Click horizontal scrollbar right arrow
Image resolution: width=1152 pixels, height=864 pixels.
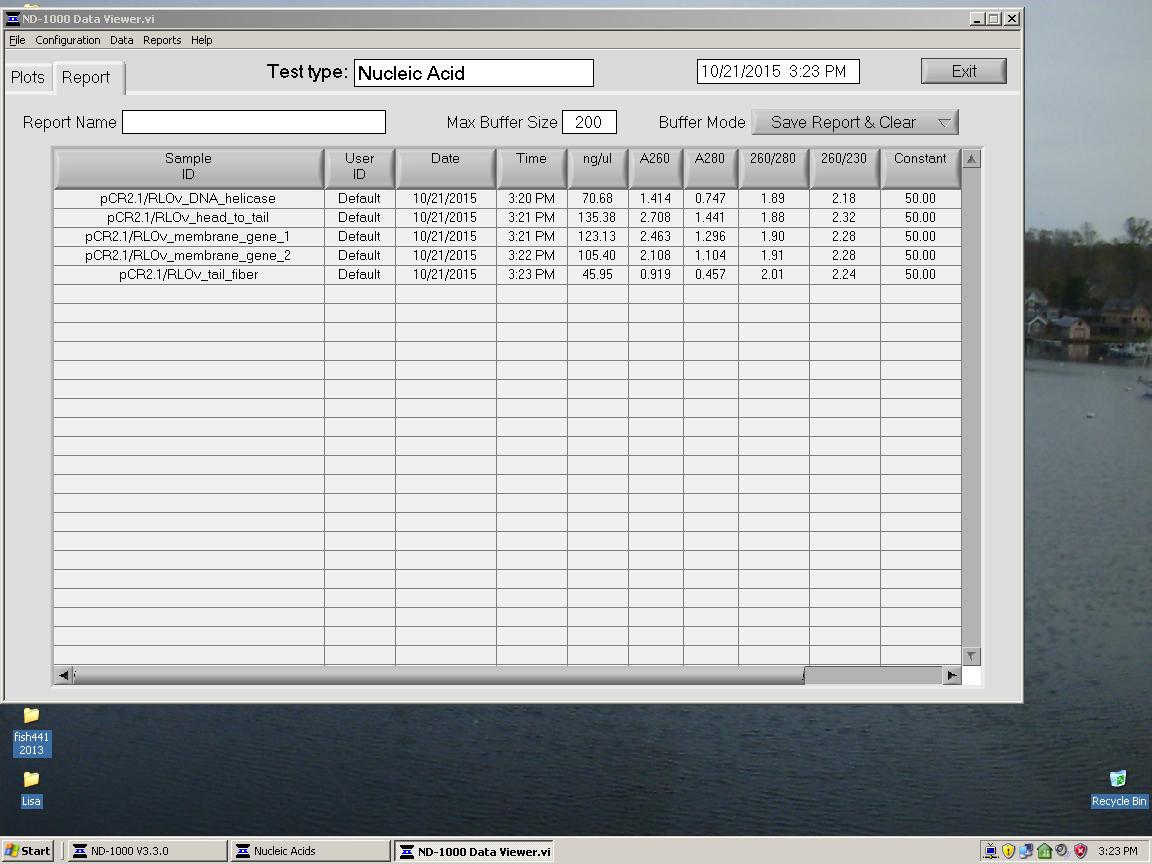click(952, 675)
